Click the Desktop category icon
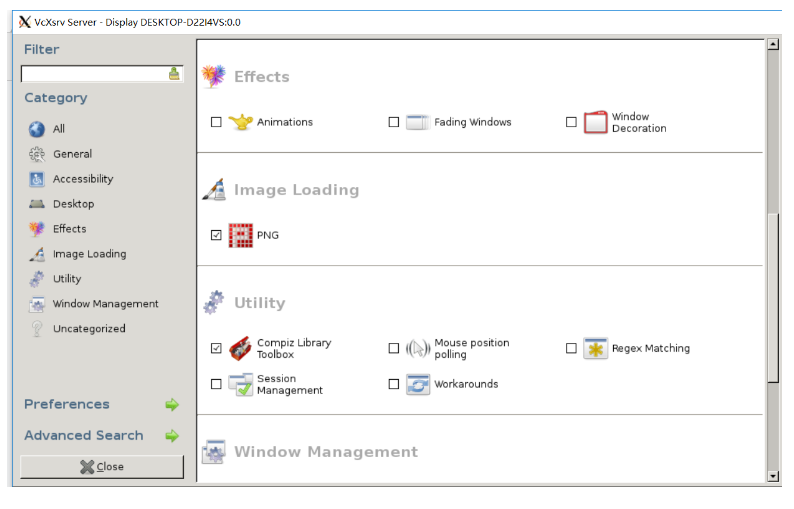The image size is (794, 509). coord(36,204)
